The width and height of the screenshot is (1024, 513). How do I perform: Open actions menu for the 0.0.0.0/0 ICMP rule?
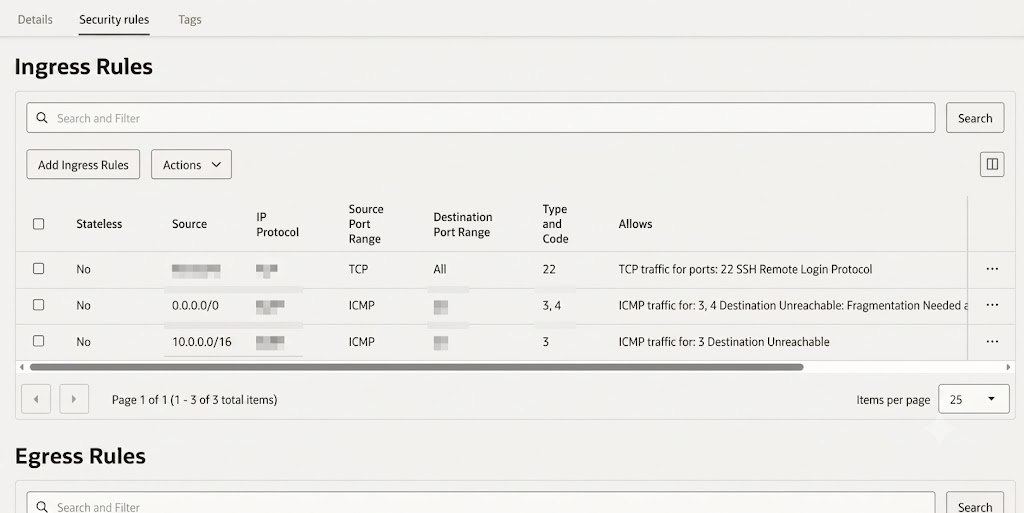click(992, 305)
